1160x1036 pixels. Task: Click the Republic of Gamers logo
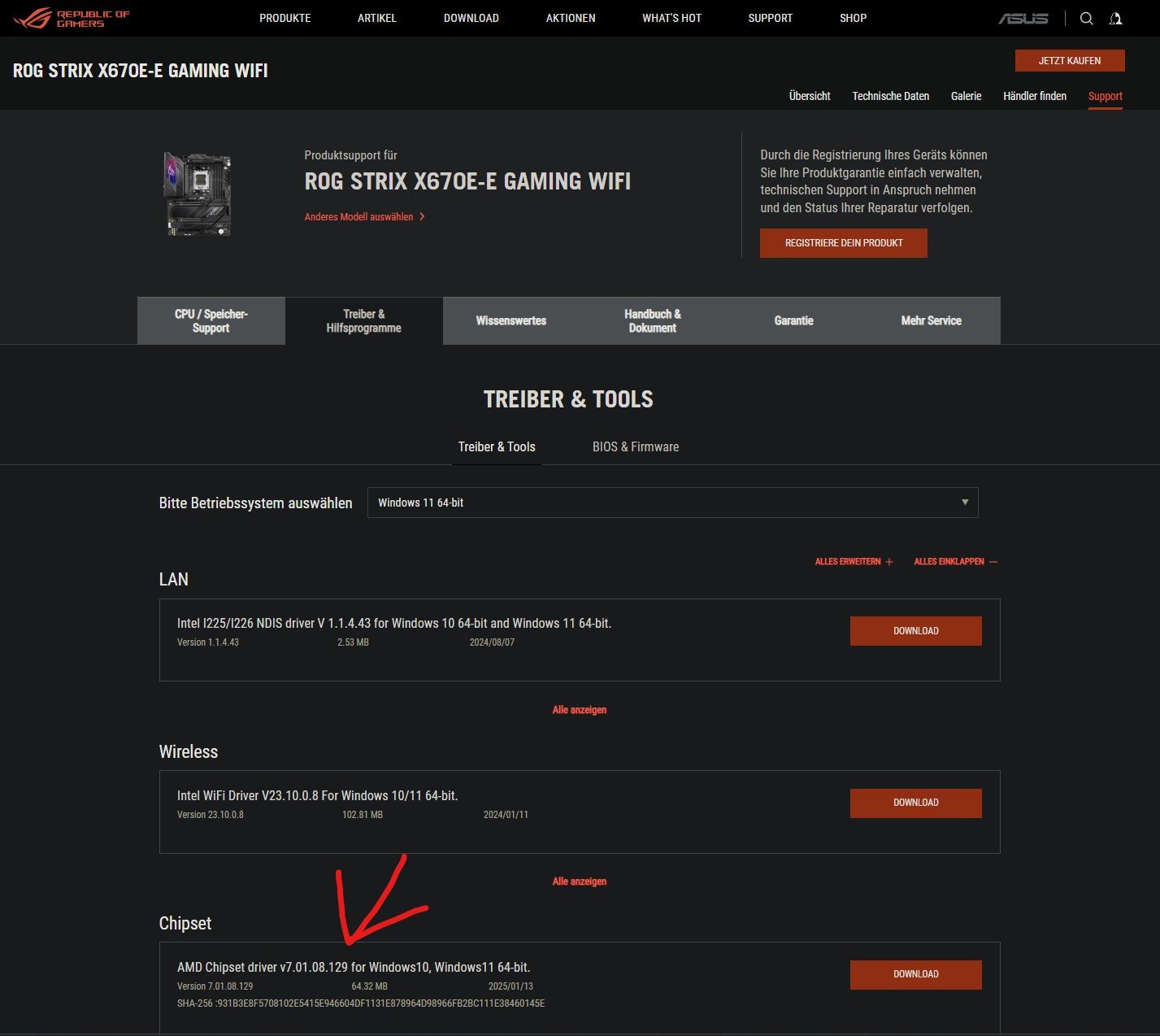coord(72,18)
